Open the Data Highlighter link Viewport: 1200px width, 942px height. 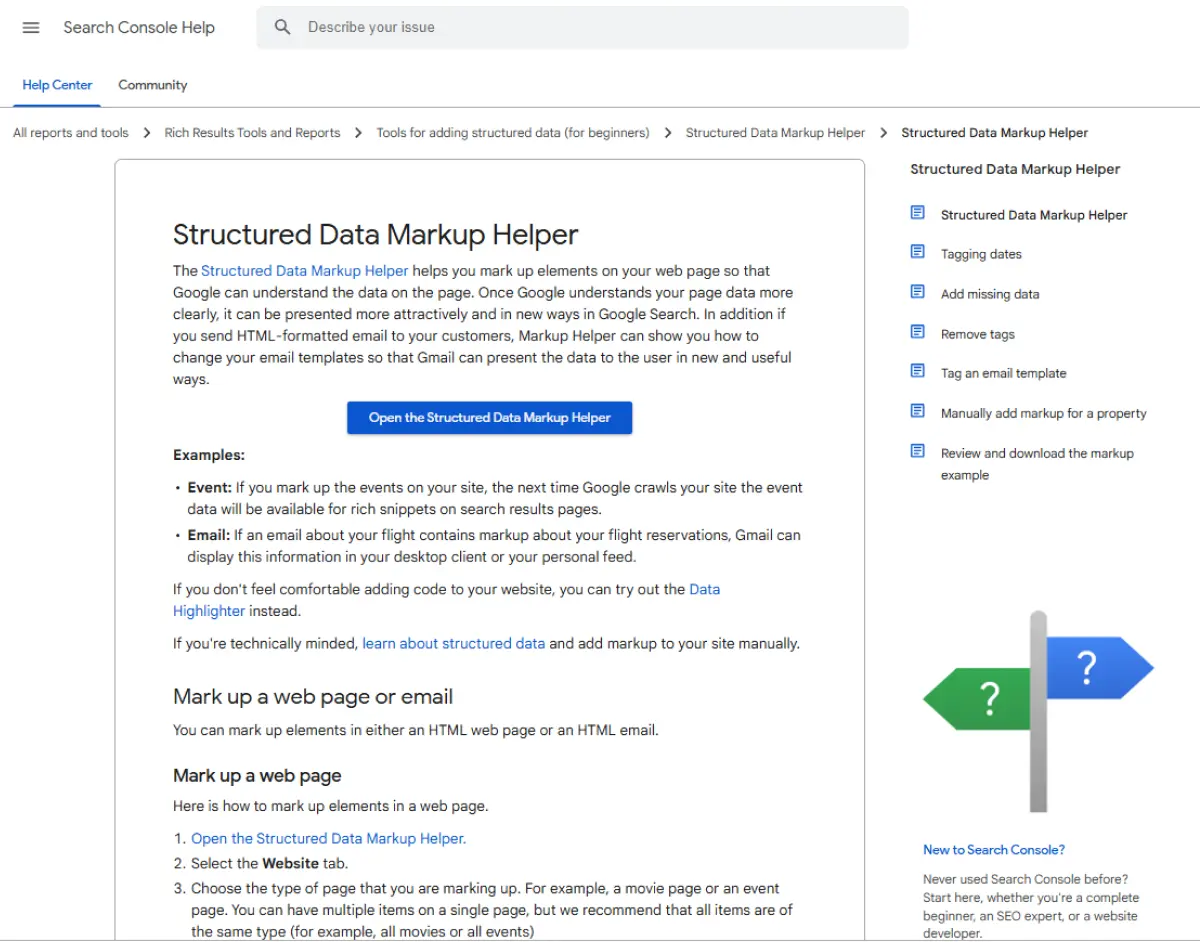[209, 610]
